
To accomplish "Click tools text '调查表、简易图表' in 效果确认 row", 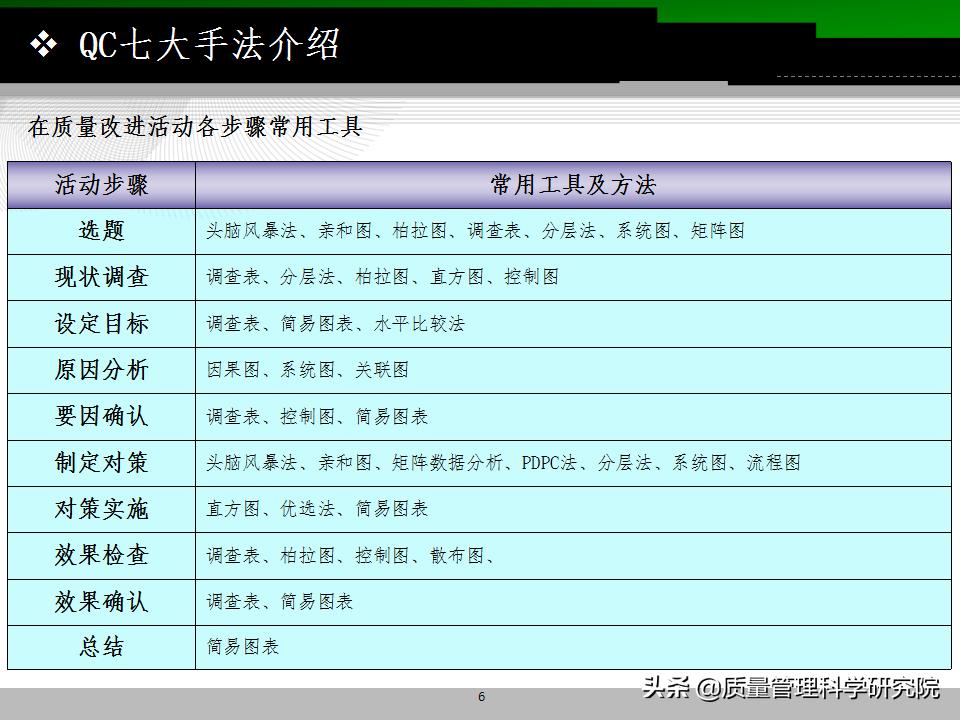I will point(279,601).
